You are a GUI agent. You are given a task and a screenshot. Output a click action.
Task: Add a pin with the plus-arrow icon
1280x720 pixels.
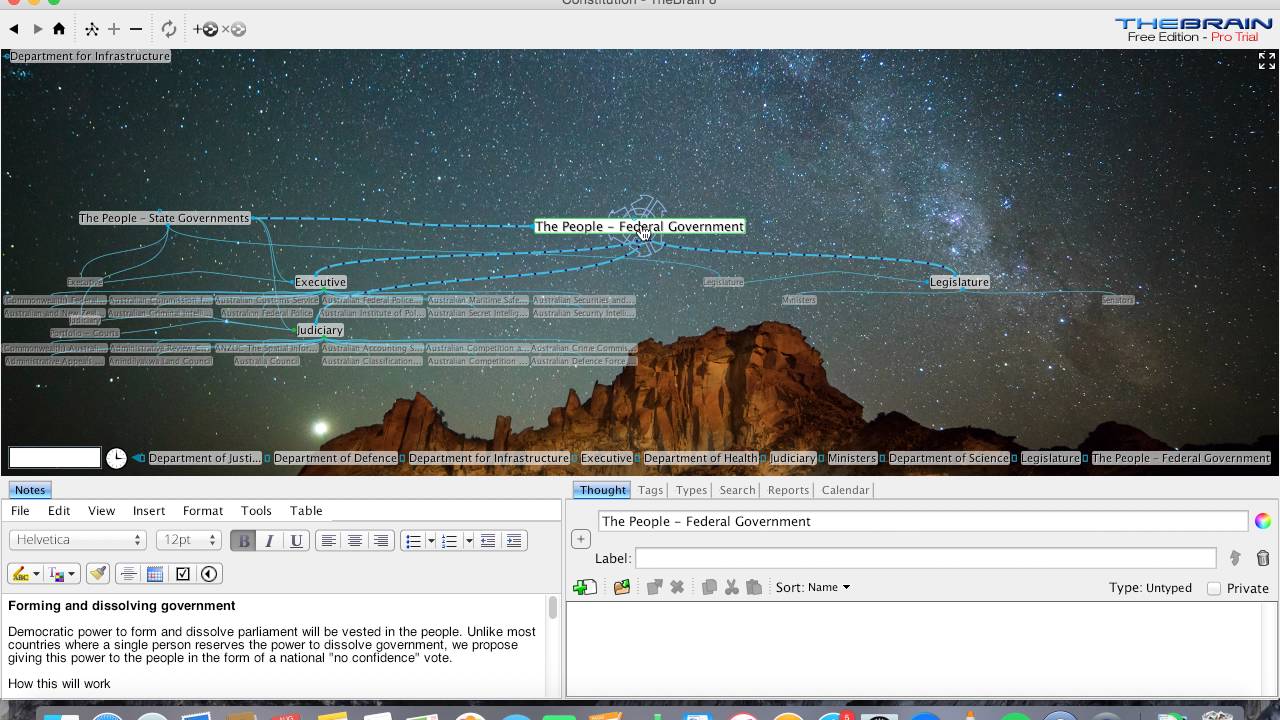point(206,29)
